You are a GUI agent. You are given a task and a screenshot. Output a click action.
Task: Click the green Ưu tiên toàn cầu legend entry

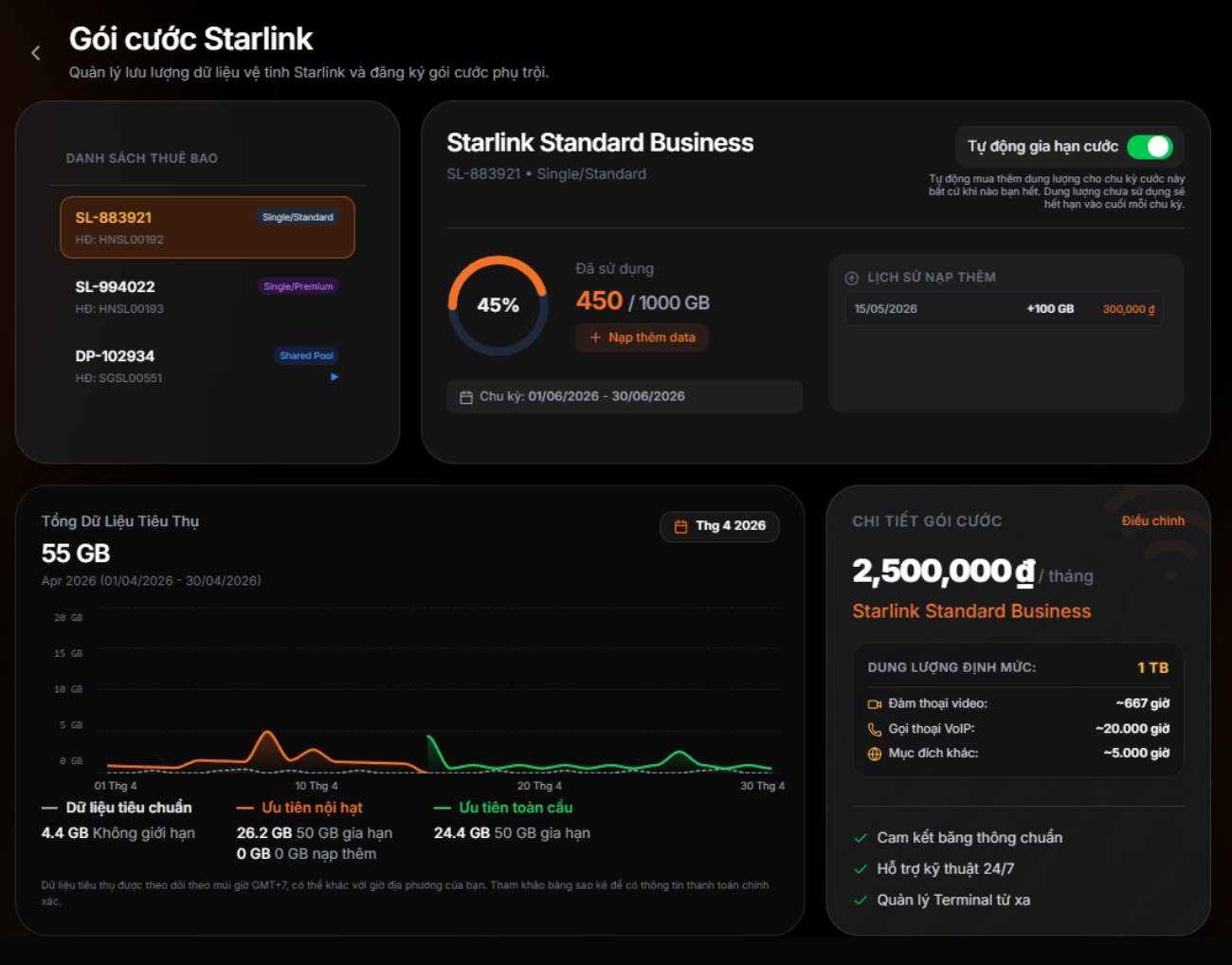click(x=503, y=808)
